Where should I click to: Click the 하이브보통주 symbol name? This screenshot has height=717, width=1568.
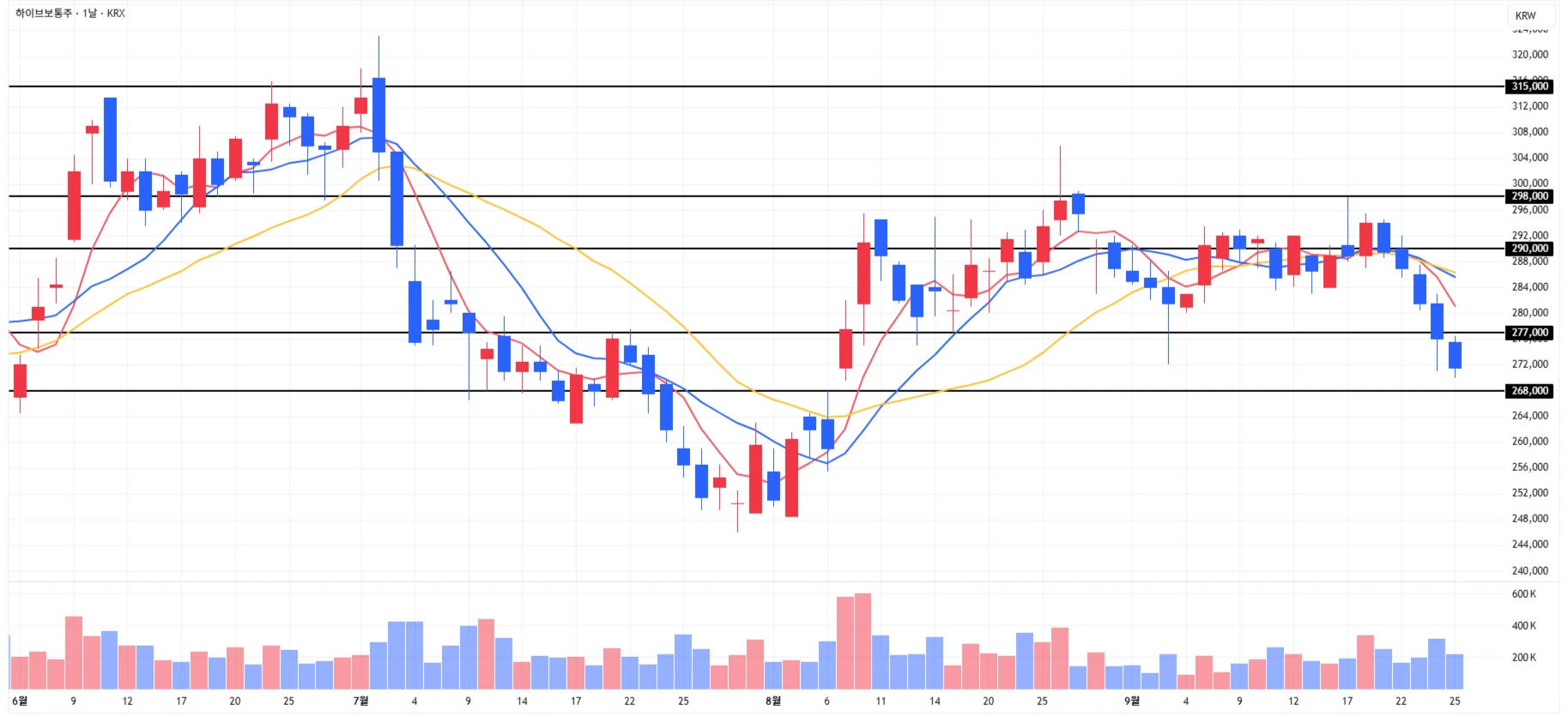44,14
